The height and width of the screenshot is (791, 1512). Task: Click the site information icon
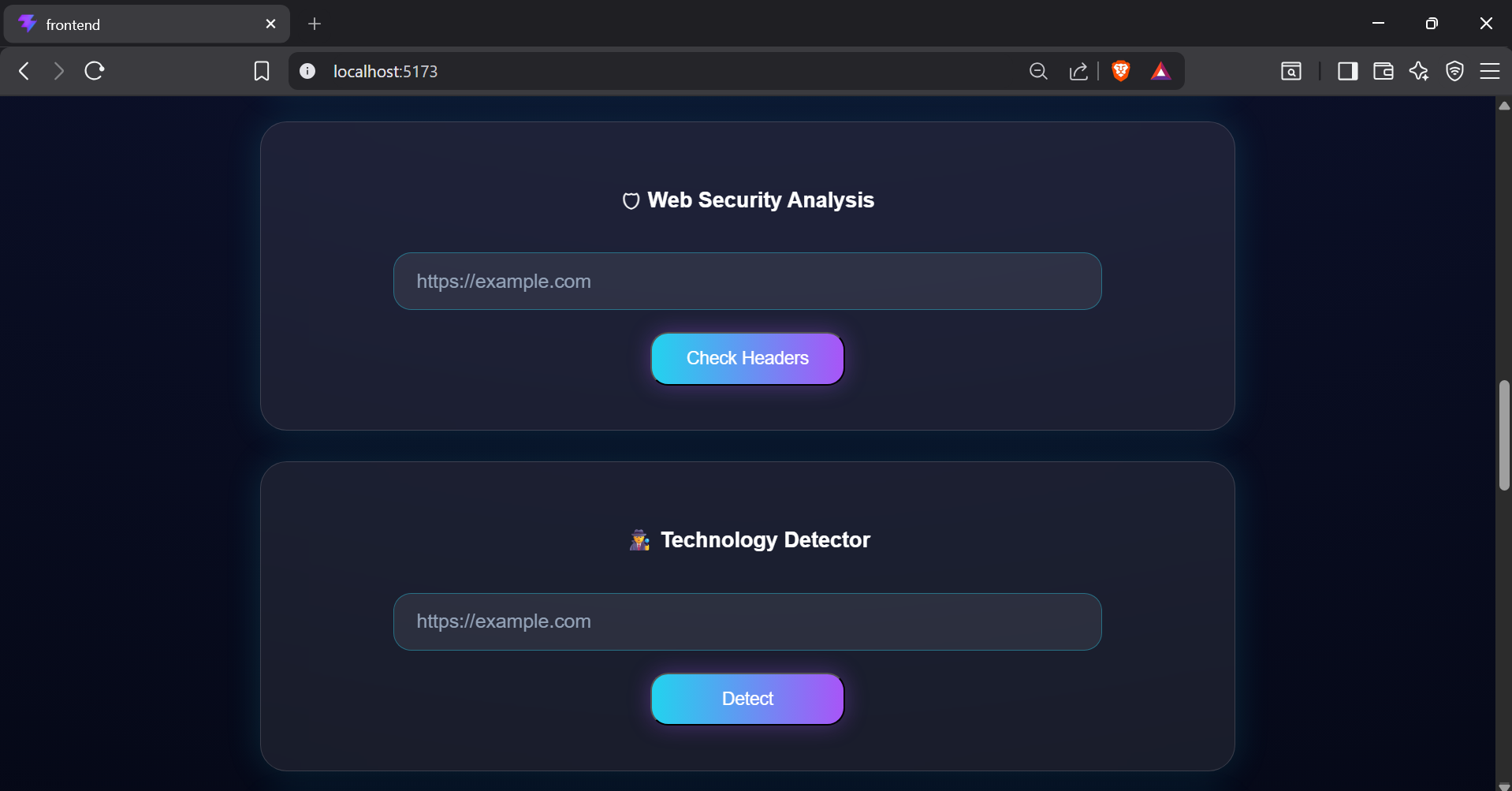(307, 71)
